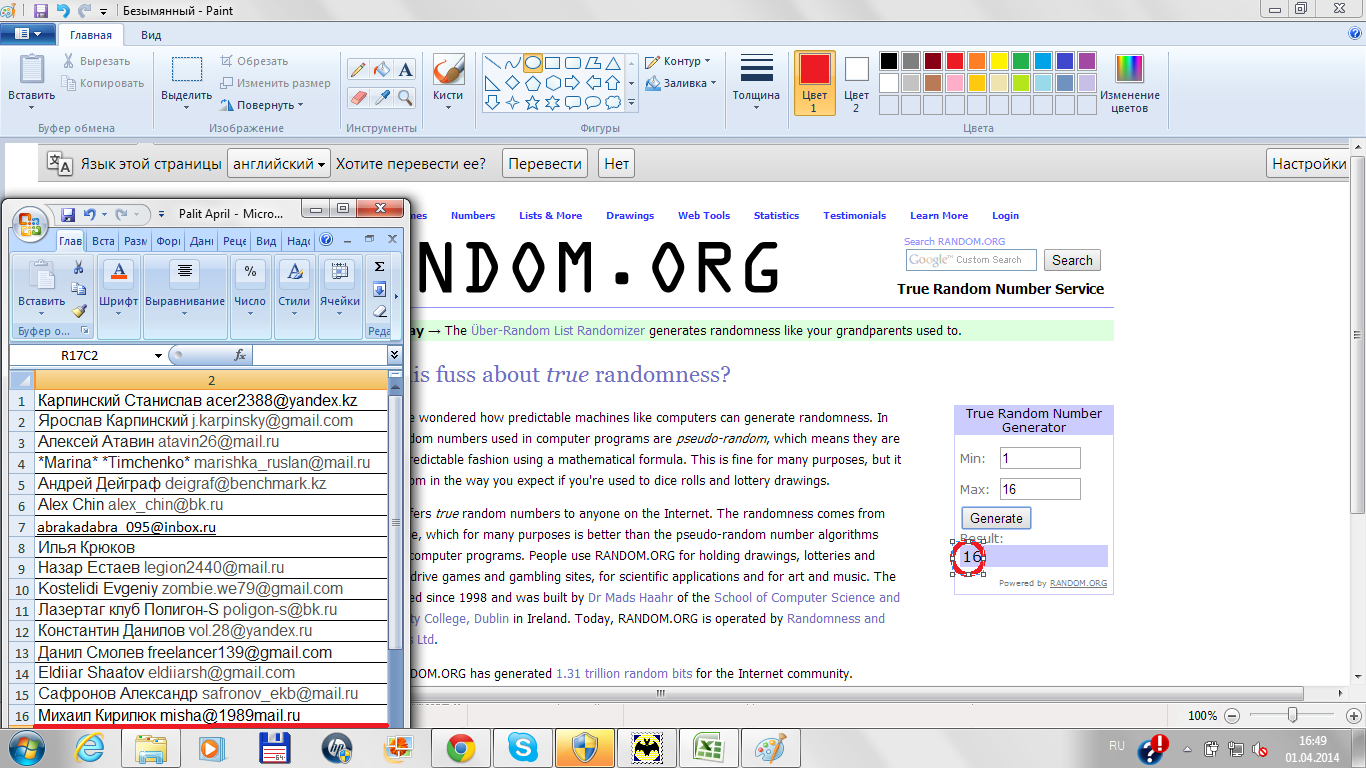
Task: Click the Paint Save icon in title bar
Action: click(41, 11)
